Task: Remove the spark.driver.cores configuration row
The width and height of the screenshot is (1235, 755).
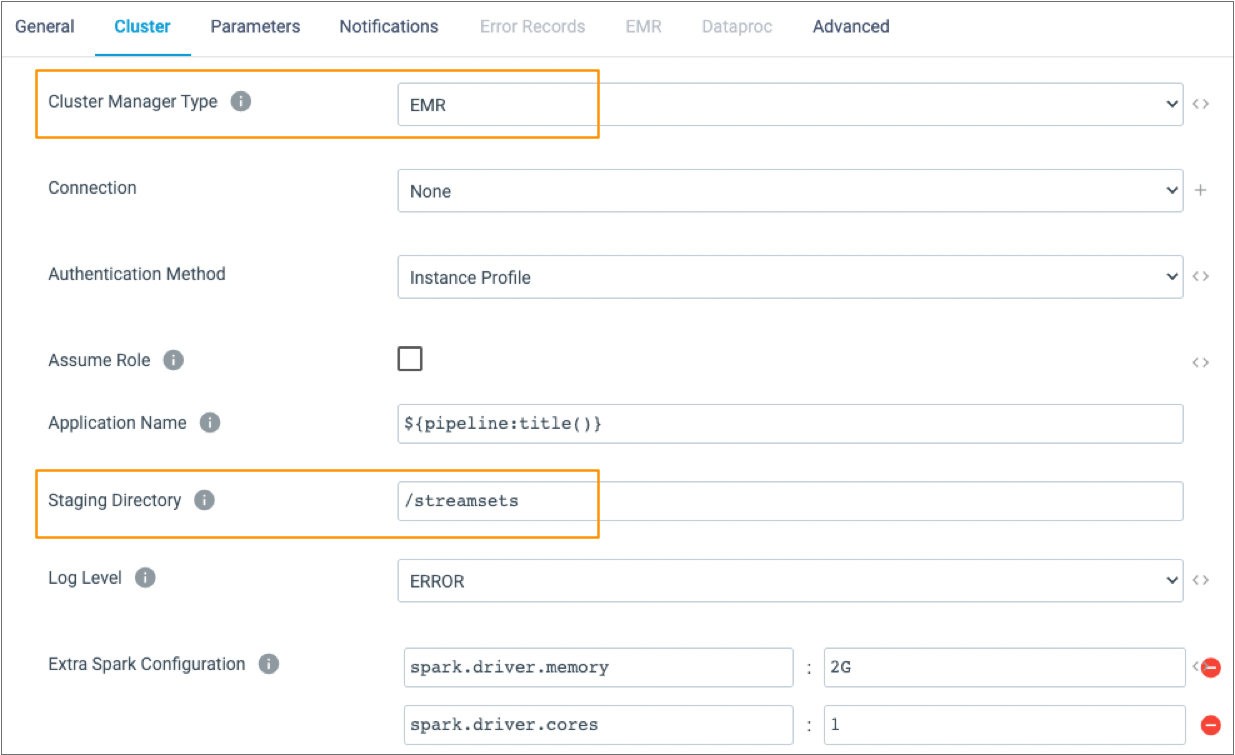Action: pyautogui.click(x=1210, y=724)
